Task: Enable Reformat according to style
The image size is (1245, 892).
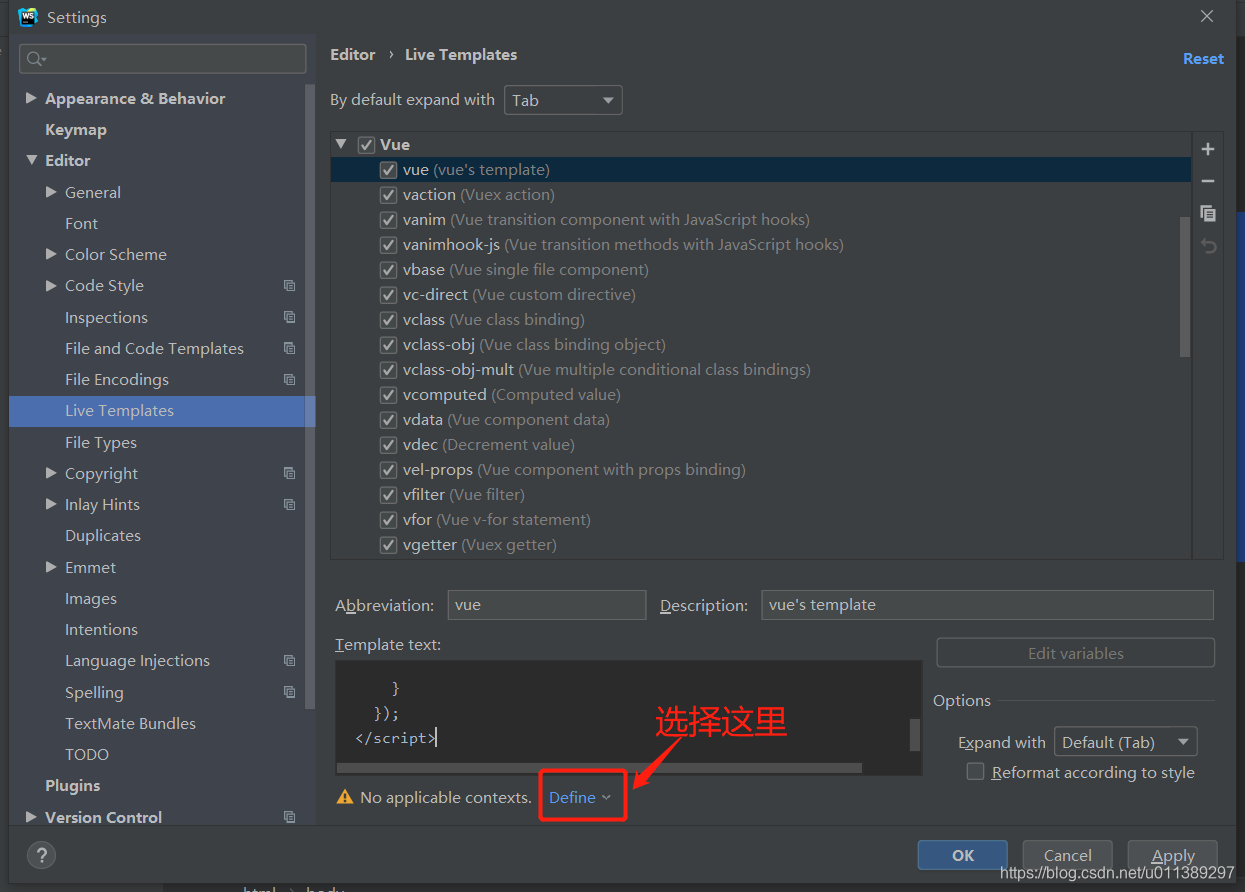Action: pyautogui.click(x=975, y=772)
